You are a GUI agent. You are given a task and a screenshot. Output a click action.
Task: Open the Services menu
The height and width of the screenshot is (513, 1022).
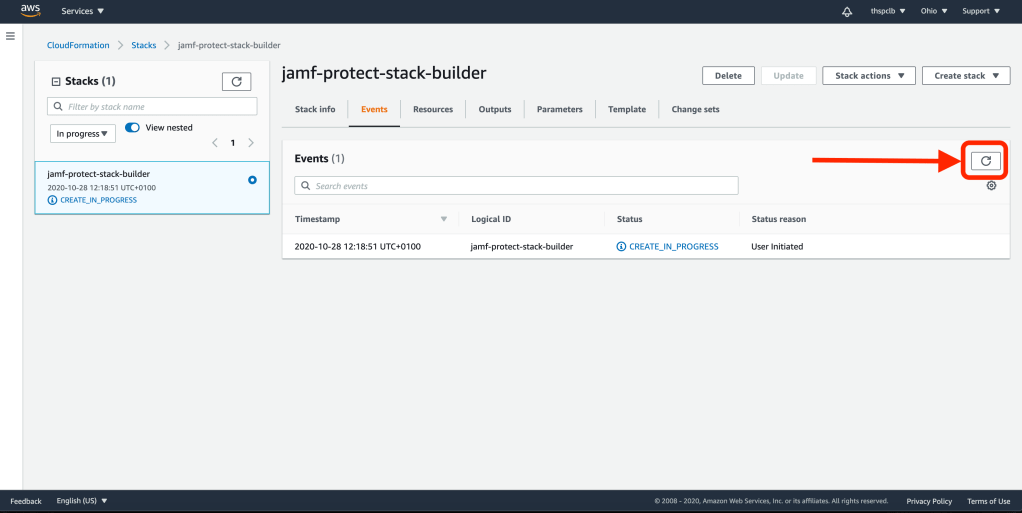click(83, 12)
